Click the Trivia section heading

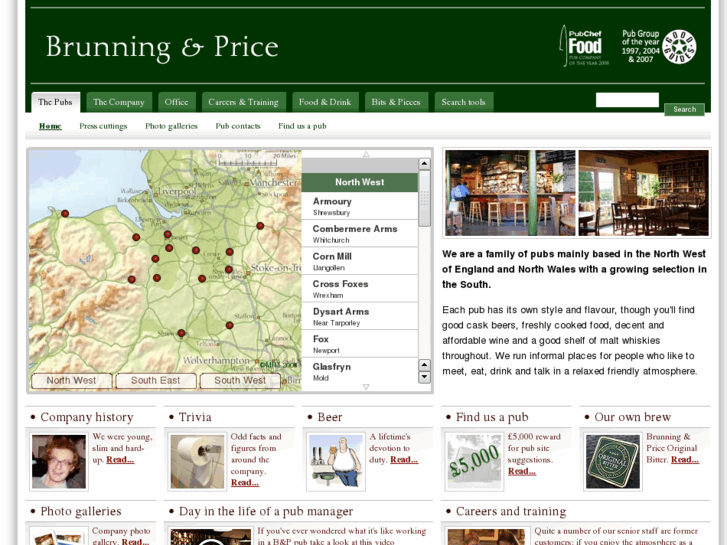[195, 417]
